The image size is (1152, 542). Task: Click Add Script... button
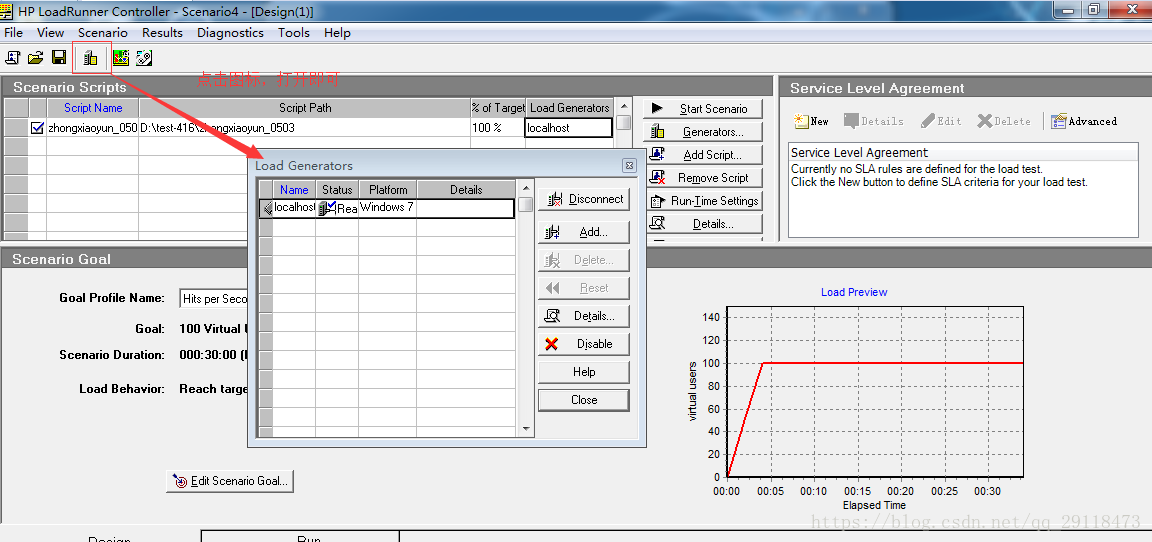click(x=703, y=155)
